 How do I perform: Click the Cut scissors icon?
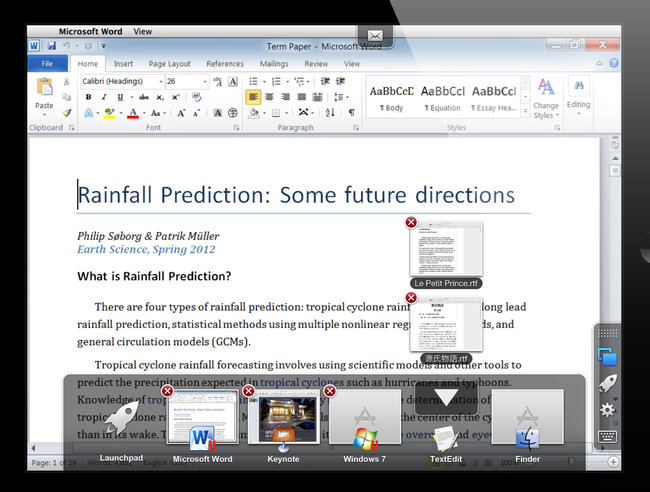pyautogui.click(x=66, y=82)
